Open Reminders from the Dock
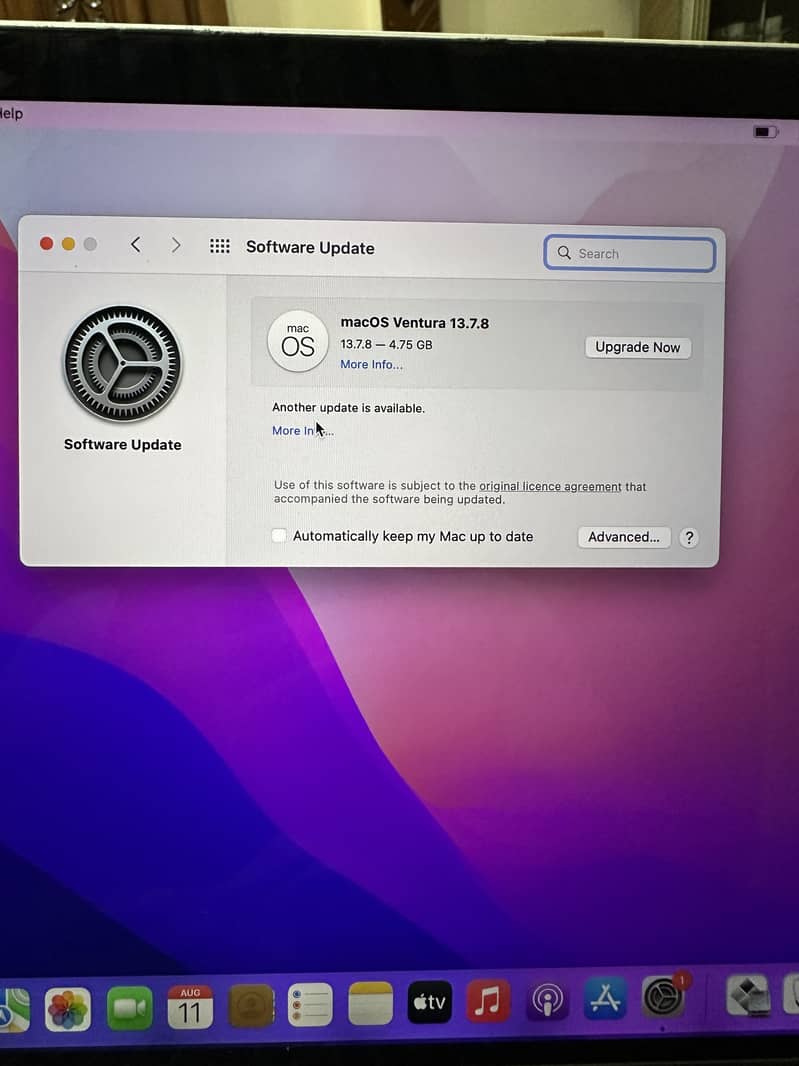This screenshot has height=1066, width=799. [x=310, y=1005]
